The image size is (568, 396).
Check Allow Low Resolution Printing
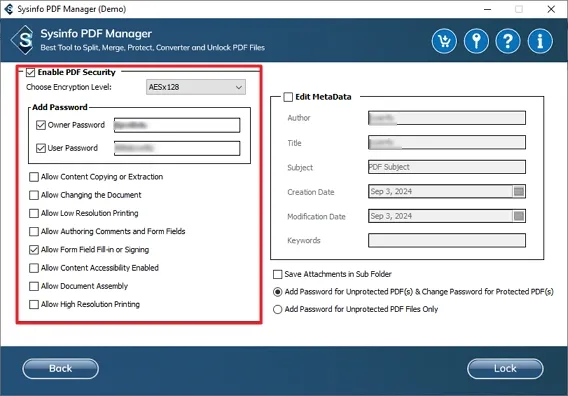point(34,213)
